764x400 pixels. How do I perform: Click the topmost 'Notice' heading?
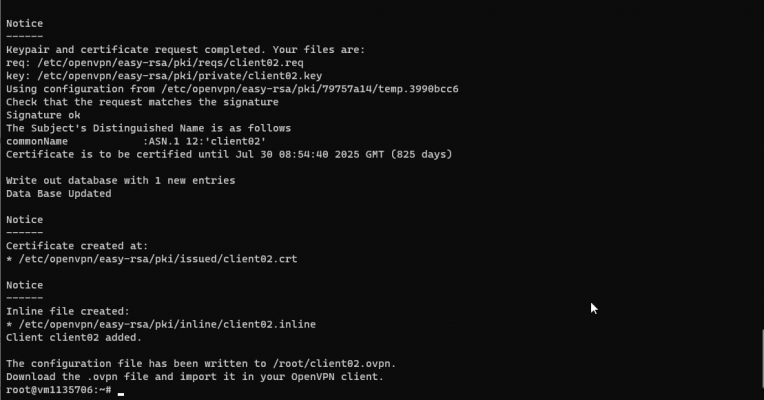click(x=24, y=23)
